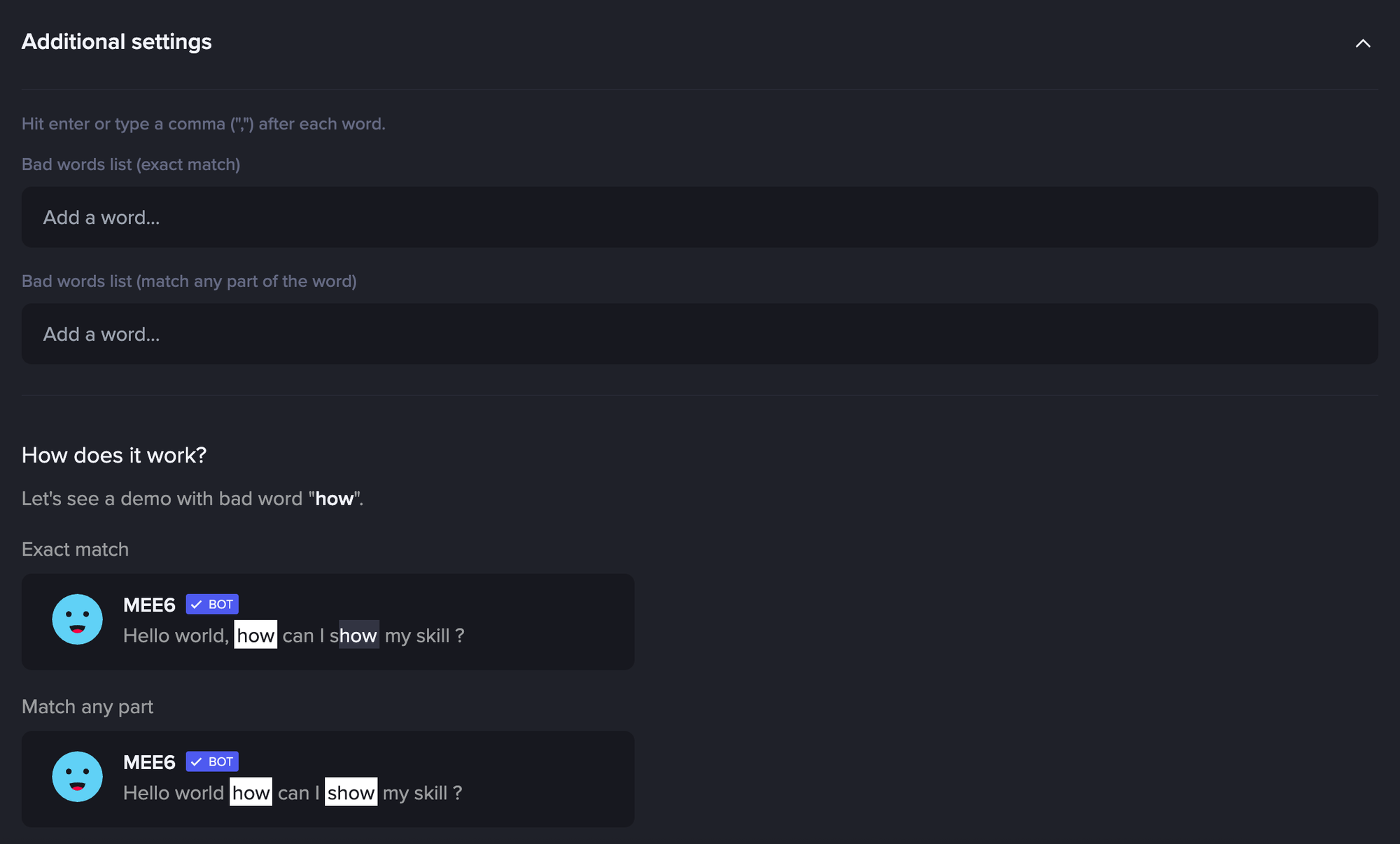Click the "How does it work?" heading

[114, 456]
